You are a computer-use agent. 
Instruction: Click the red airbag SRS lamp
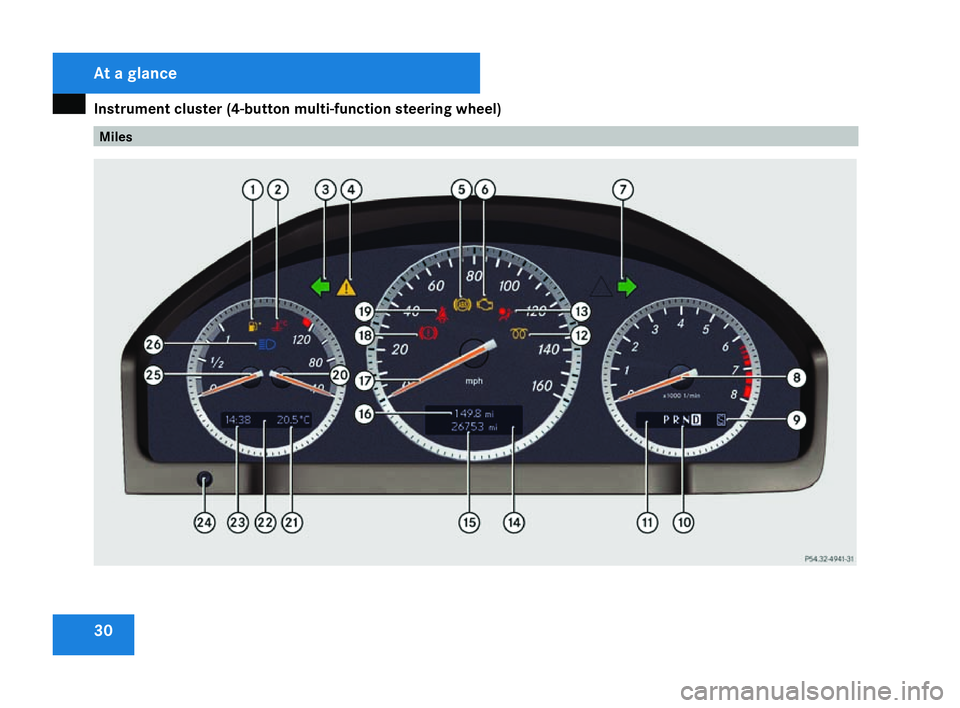(x=504, y=314)
